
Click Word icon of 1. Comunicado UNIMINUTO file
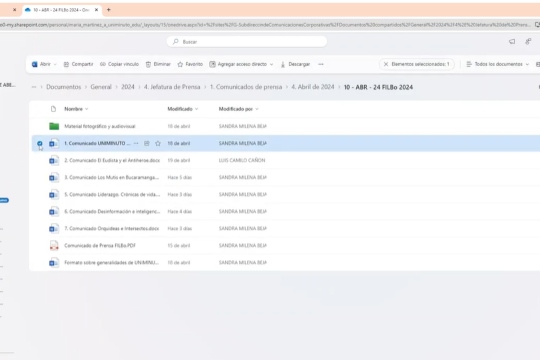(x=54, y=143)
